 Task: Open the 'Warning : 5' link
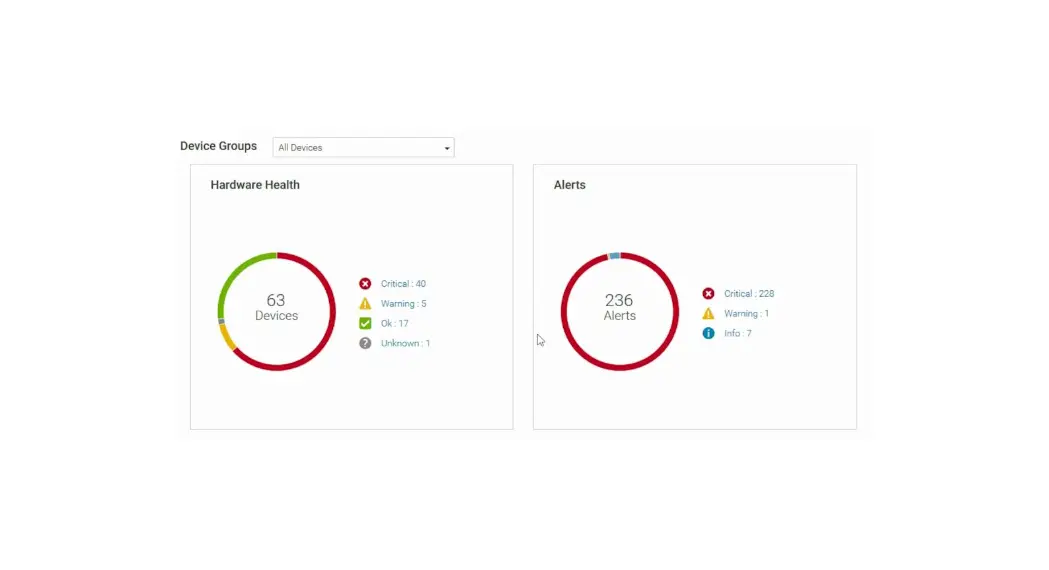tap(403, 304)
